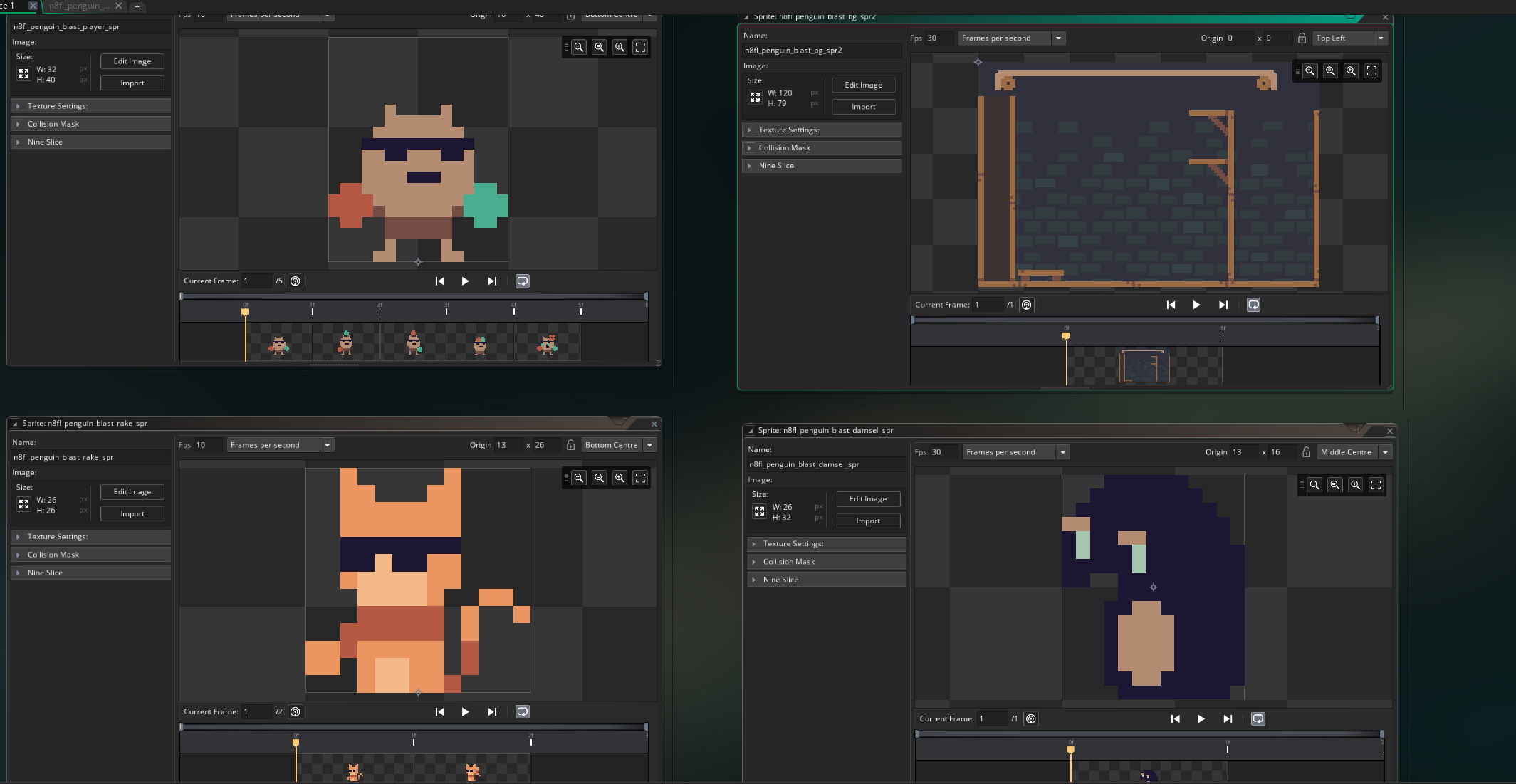This screenshot has width=1516, height=784.
Task: Click Import in player sprite window
Action: pyautogui.click(x=132, y=83)
